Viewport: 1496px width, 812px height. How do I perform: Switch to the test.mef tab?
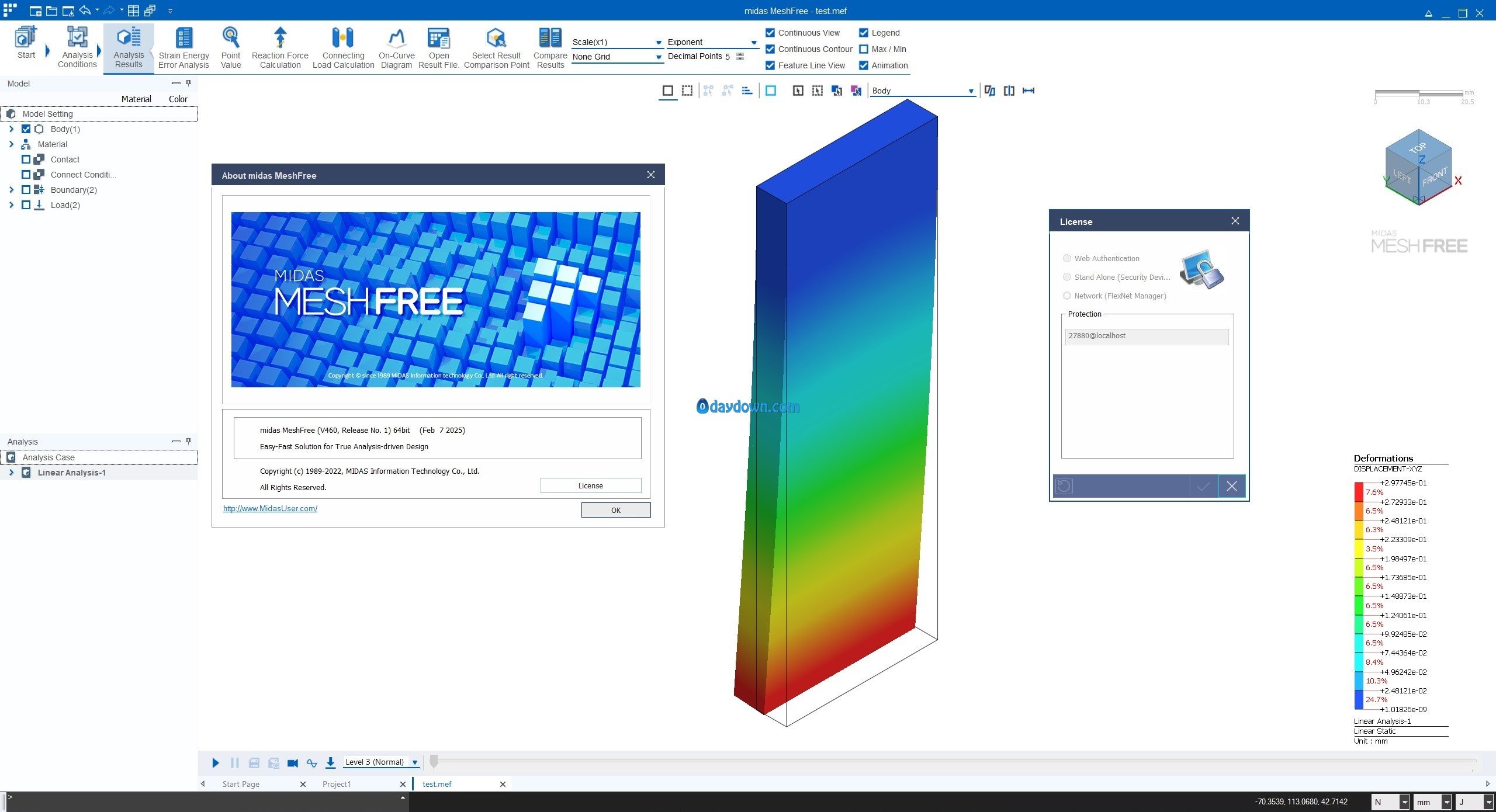437,784
